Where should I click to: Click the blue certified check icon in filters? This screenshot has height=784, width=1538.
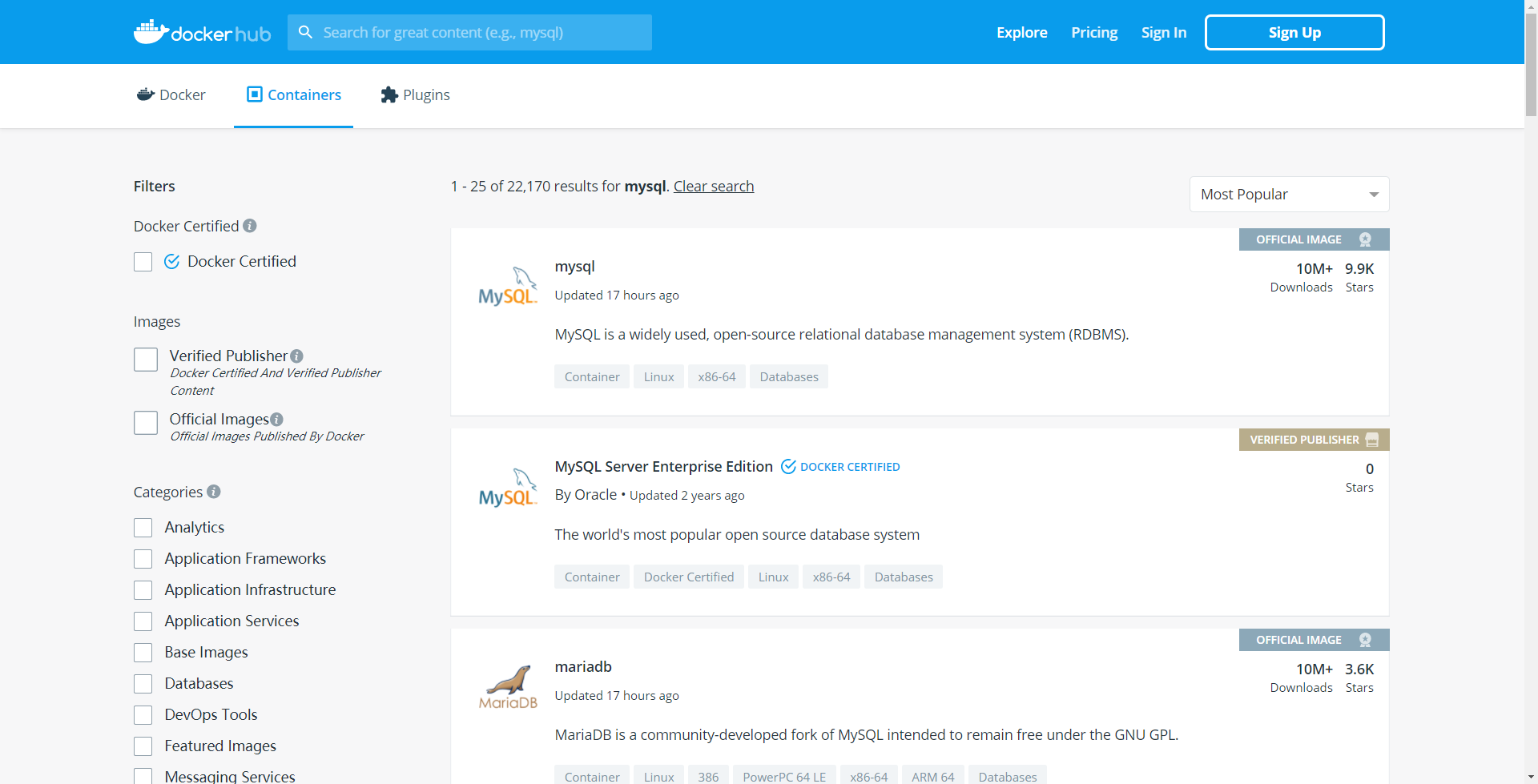pos(171,261)
